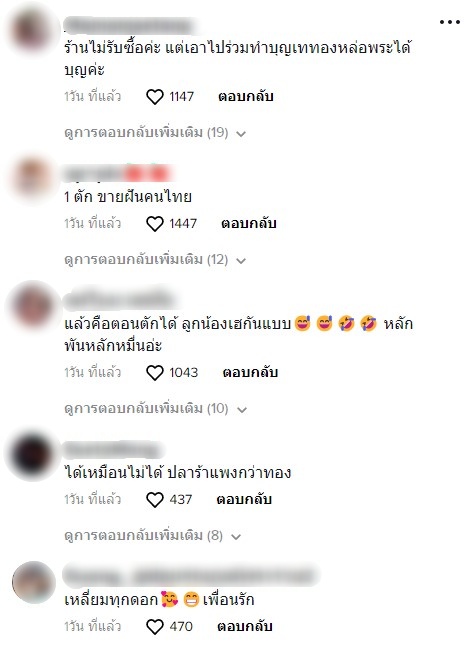Open the first commenter's profile picture

click(33, 31)
